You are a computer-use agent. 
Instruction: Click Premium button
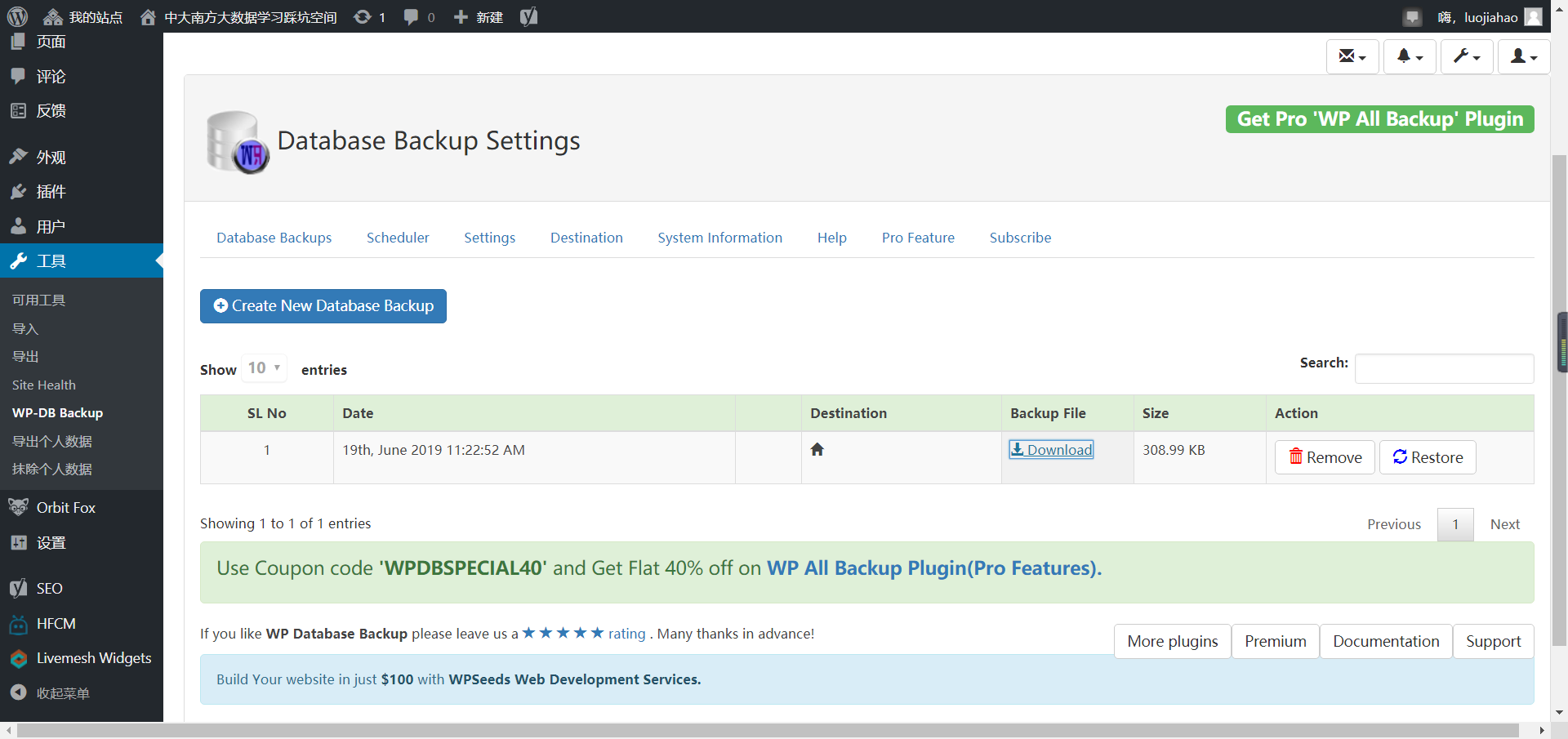pos(1276,641)
